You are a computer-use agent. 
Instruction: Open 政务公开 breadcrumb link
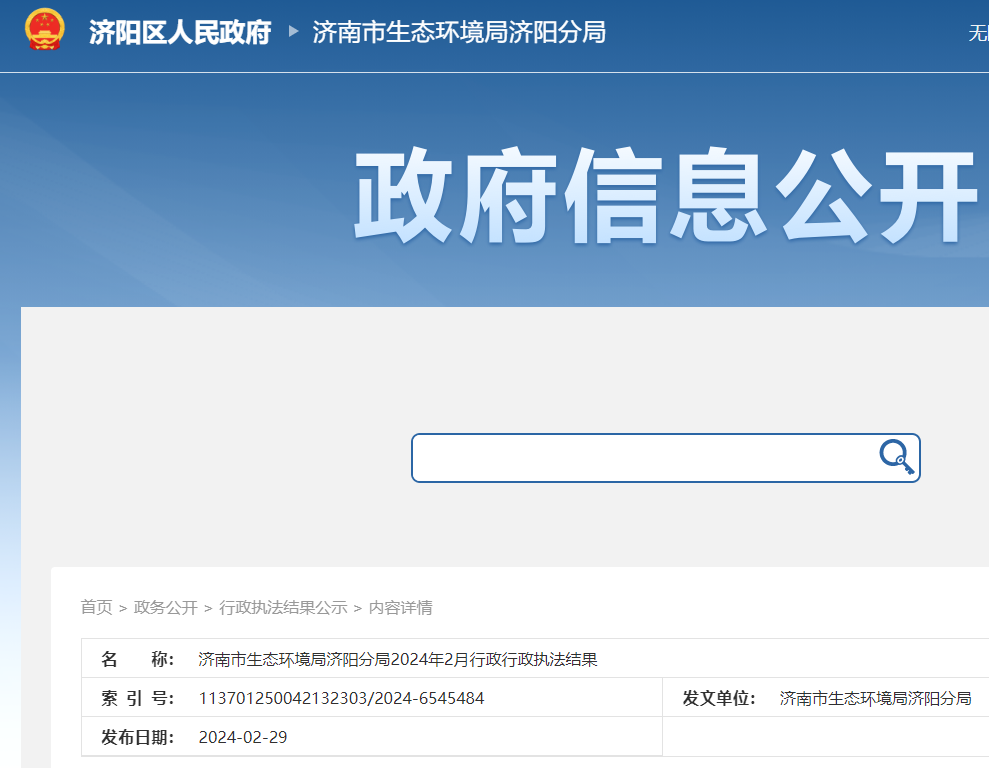(x=166, y=607)
